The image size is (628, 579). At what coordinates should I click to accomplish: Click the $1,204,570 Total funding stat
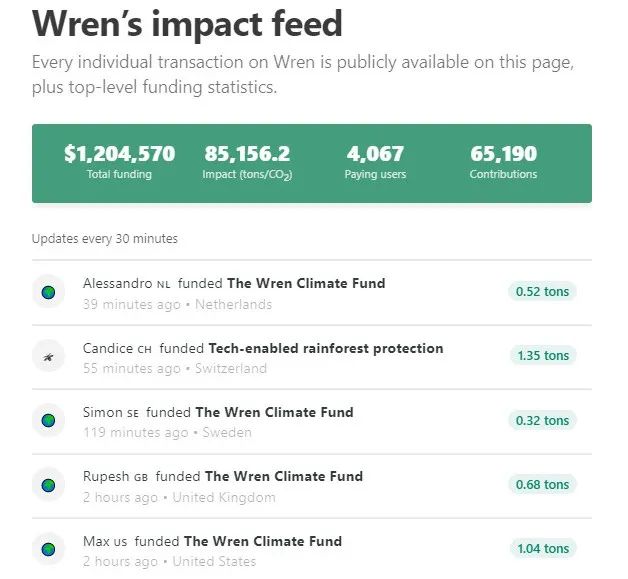pyautogui.click(x=119, y=162)
